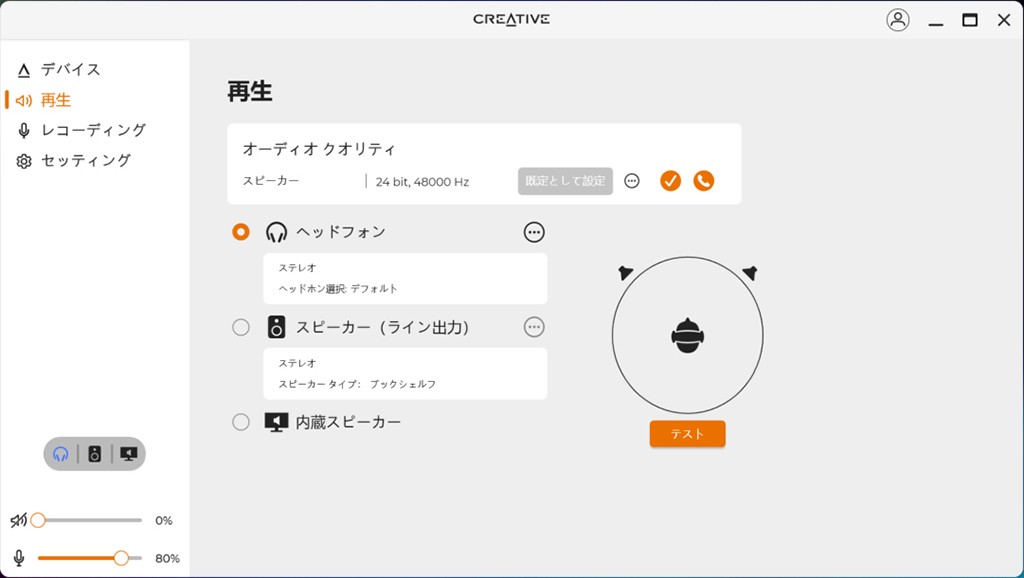
Task: Minimize the Creative app window
Action: click(x=936, y=24)
